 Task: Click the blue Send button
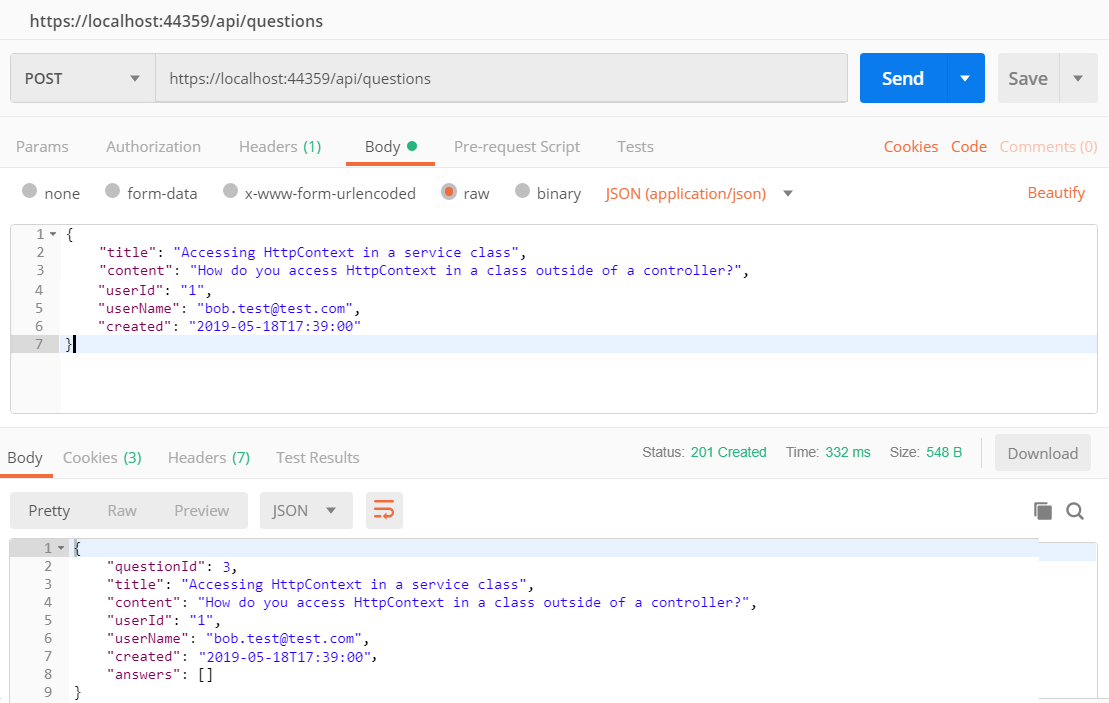tap(903, 78)
